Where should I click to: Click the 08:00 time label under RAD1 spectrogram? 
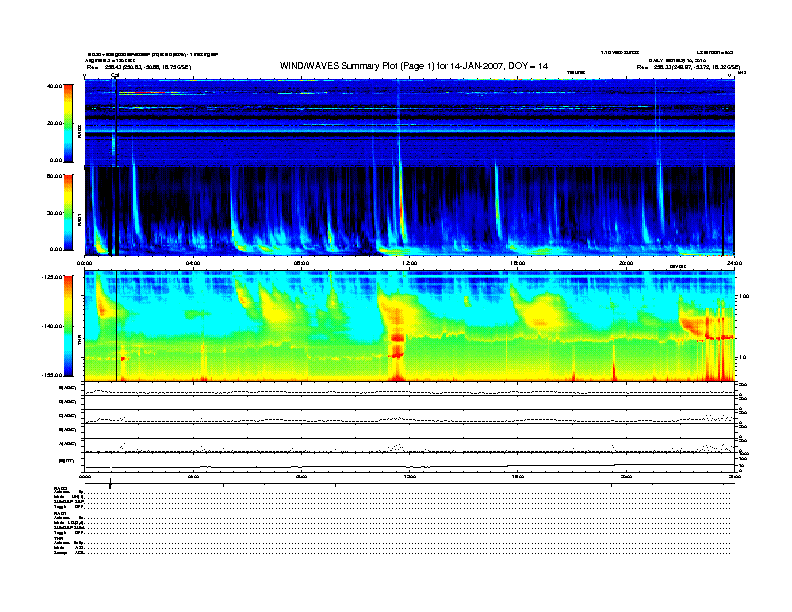[301, 263]
